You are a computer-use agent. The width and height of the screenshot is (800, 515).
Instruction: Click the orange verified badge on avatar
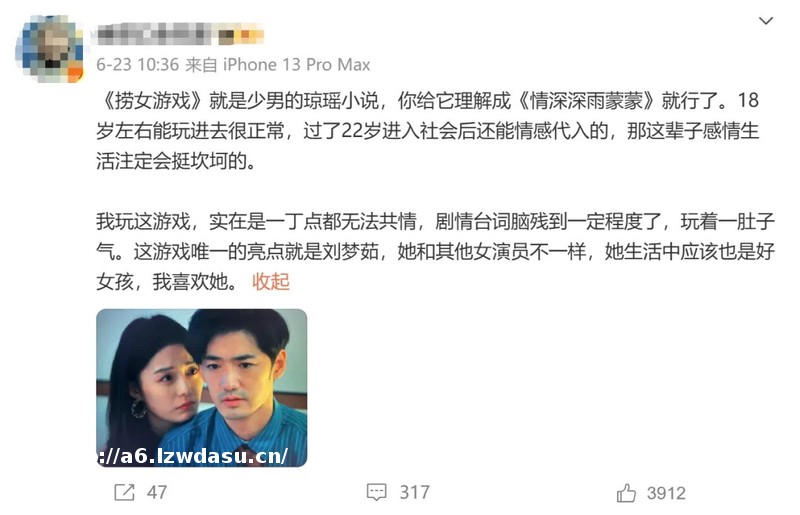[75, 73]
